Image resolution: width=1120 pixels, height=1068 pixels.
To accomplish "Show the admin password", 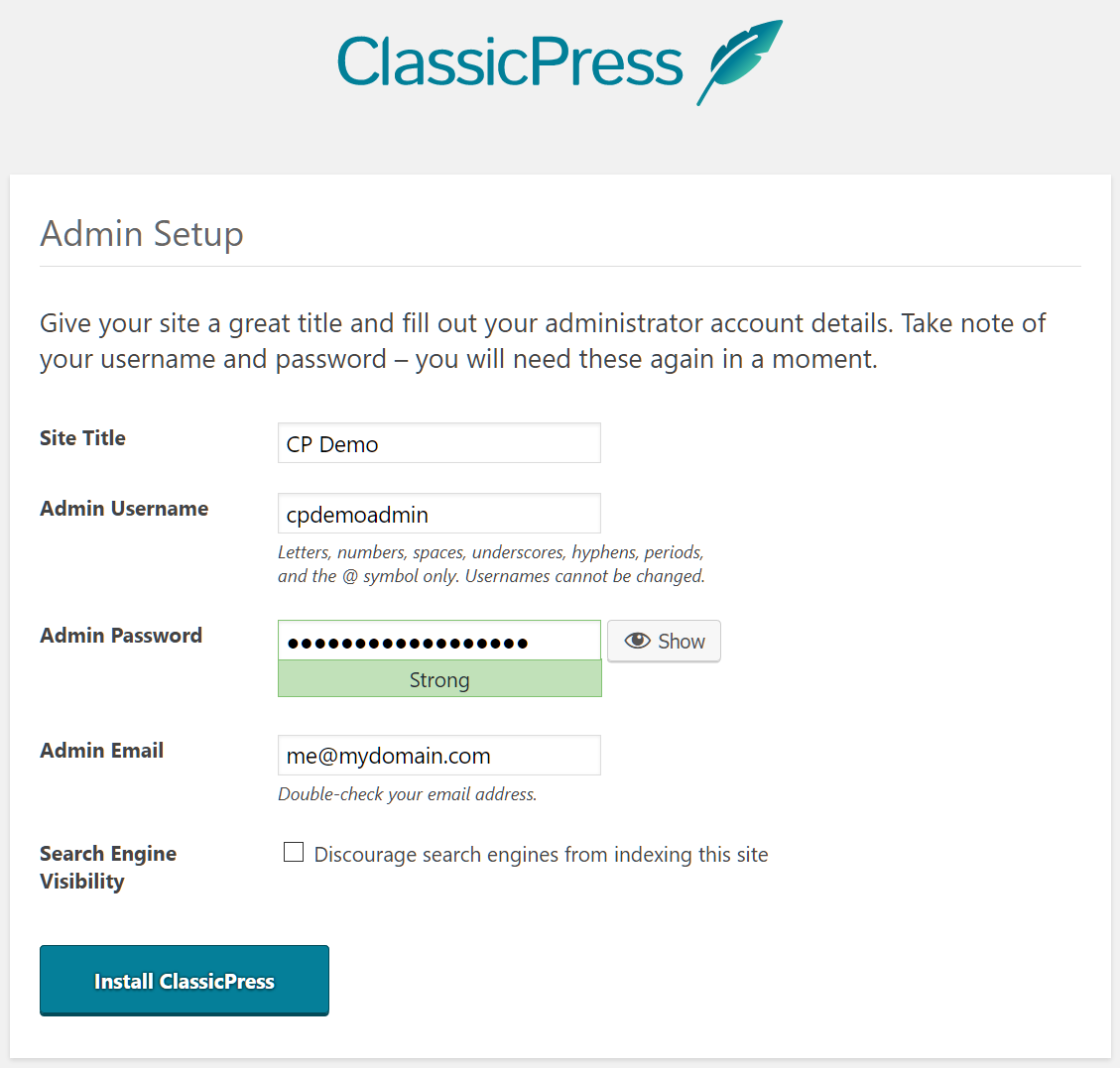I will [x=664, y=641].
